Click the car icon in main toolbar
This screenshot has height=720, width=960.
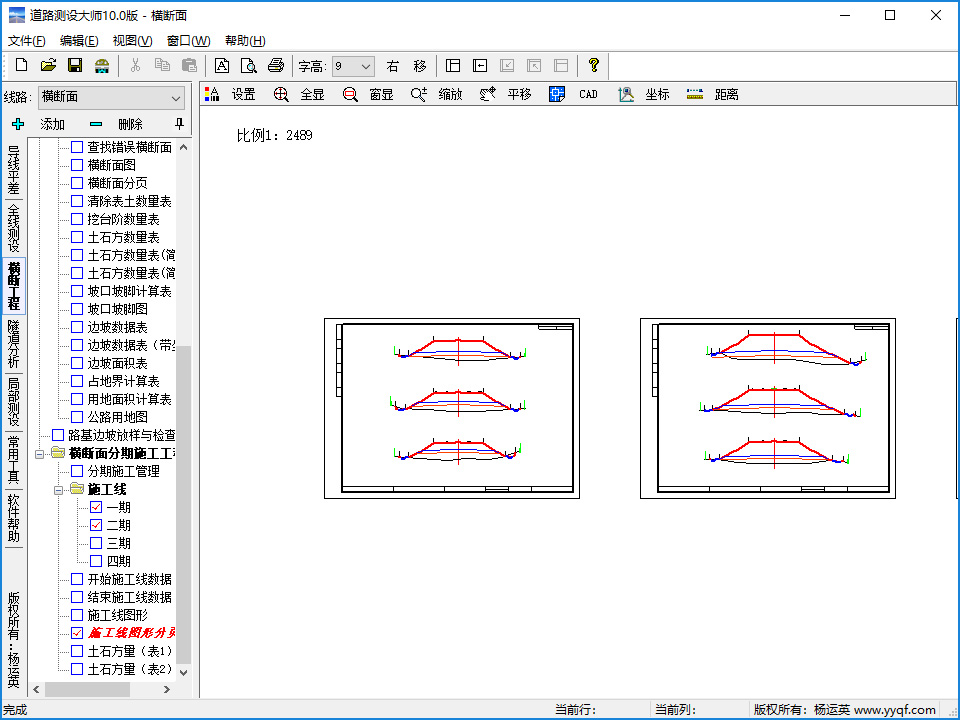point(102,66)
